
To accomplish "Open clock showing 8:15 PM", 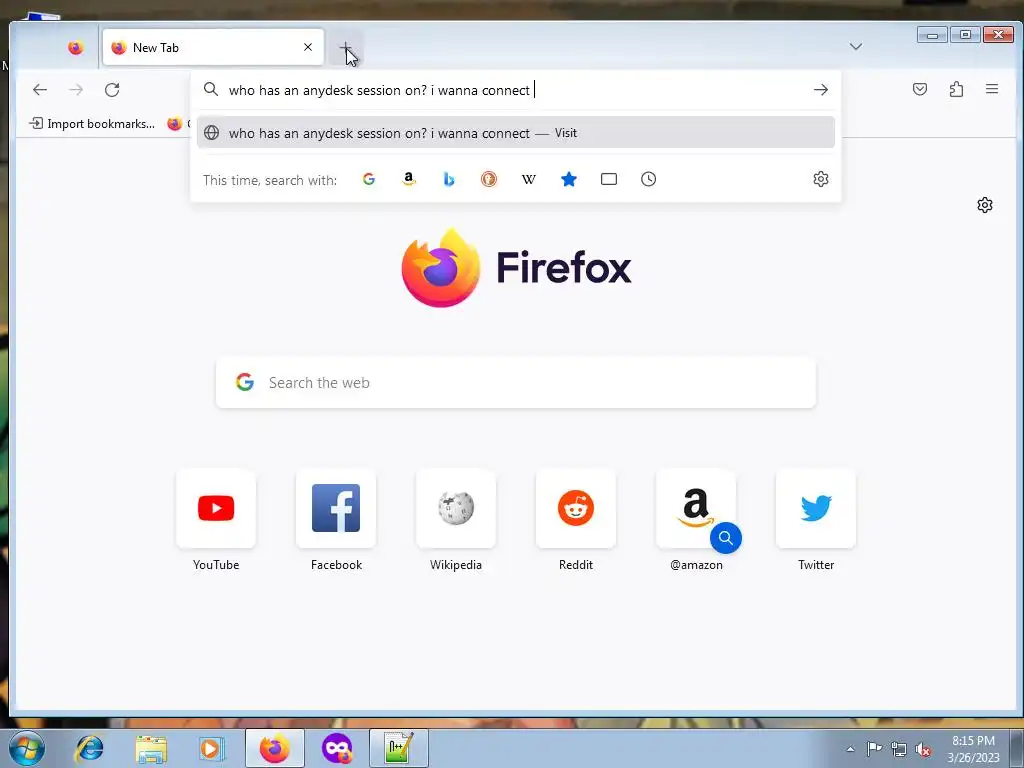I will 973,749.
